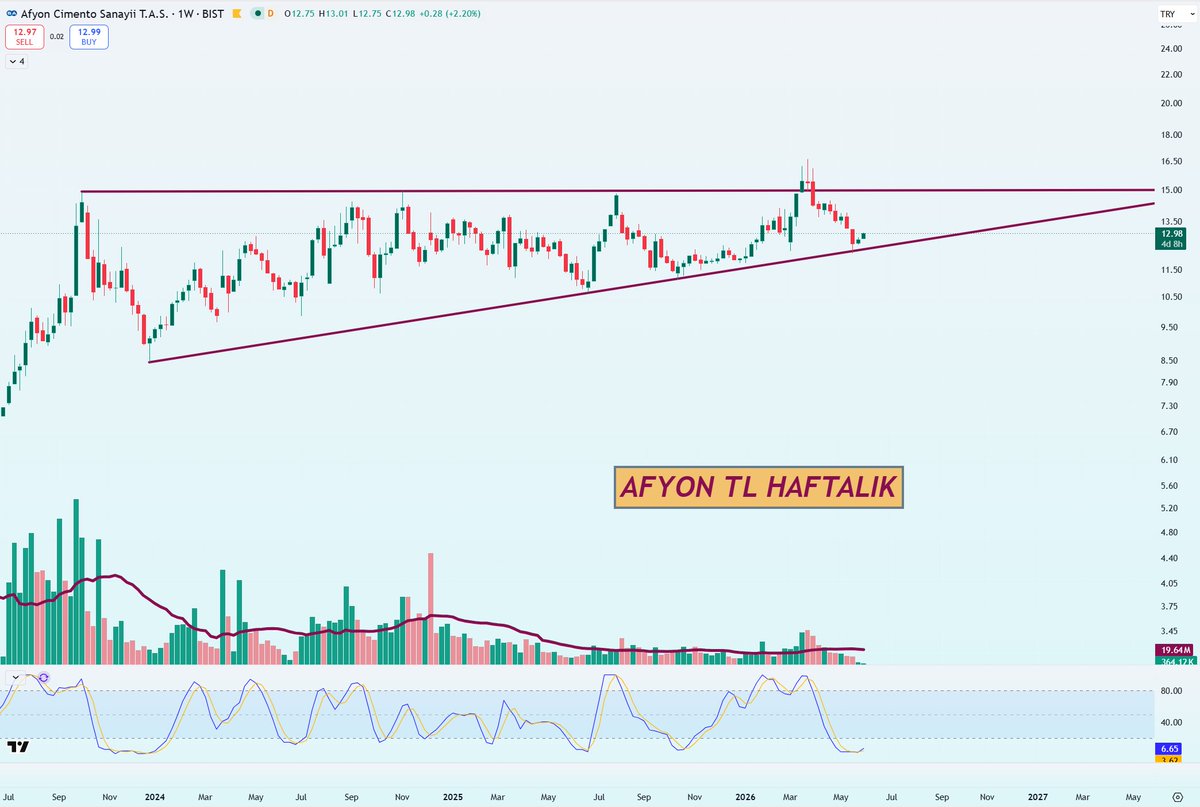1200x807 pixels.
Task: Click the Afyon Cimento Sanayii T.A.S. symbol title
Action: pos(96,14)
